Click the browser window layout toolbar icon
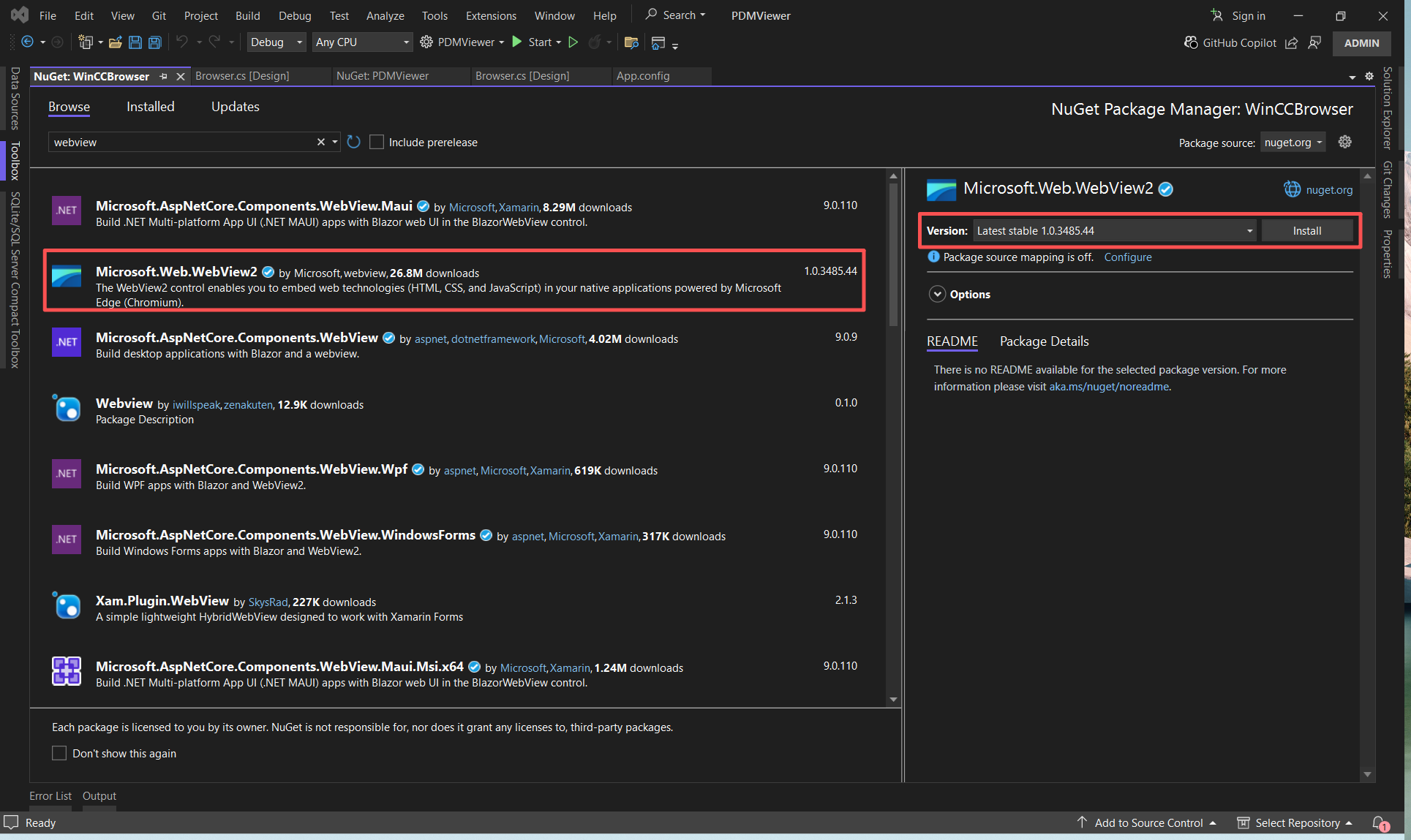This screenshot has height=840, width=1411. coord(658,43)
